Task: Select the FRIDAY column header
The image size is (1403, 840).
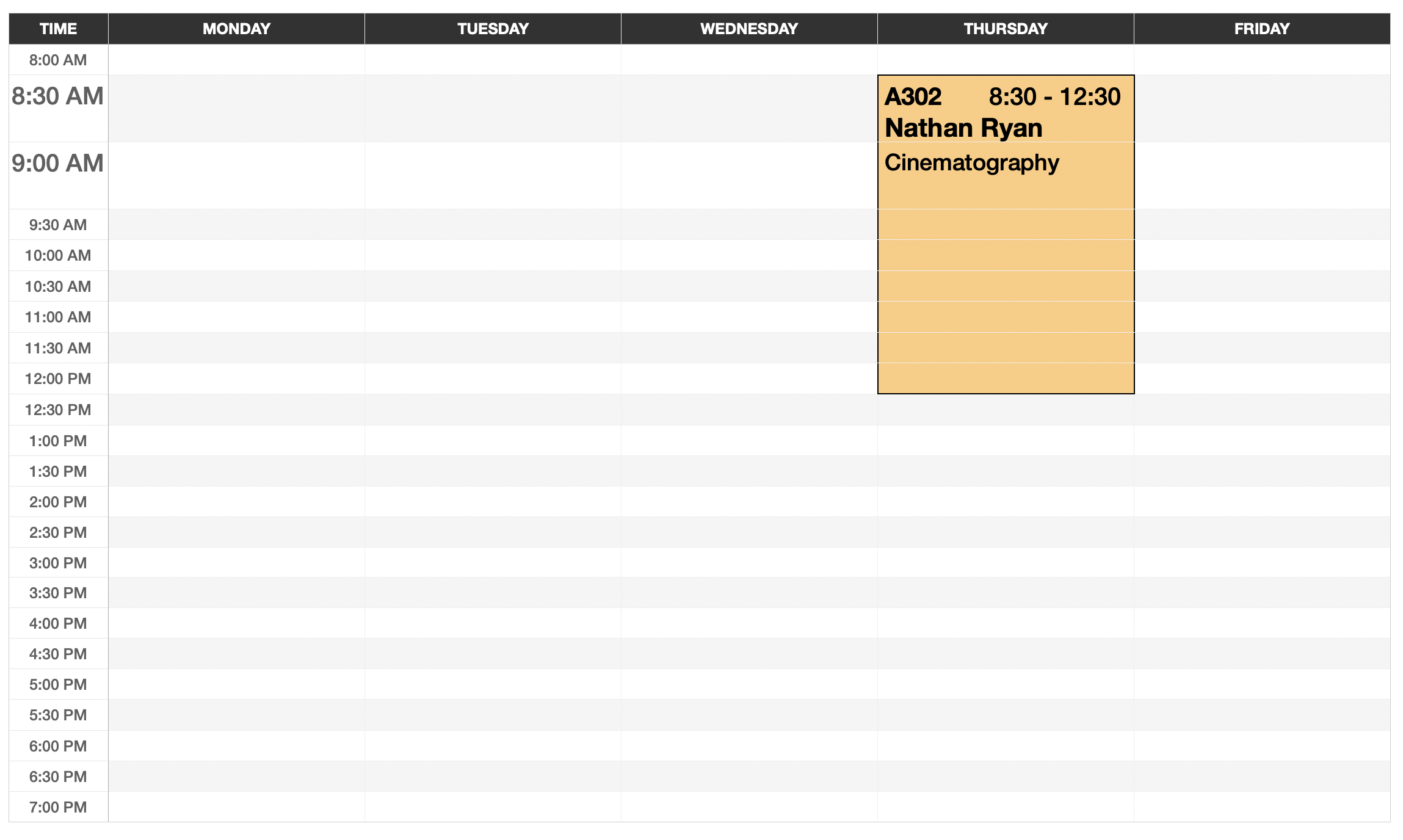Action: coord(1262,29)
